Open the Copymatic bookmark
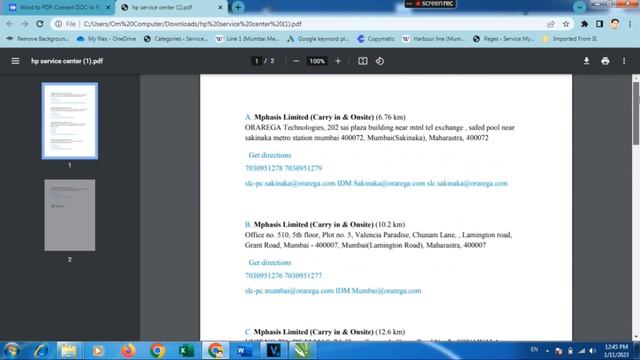The image size is (640, 360). pyautogui.click(x=376, y=39)
